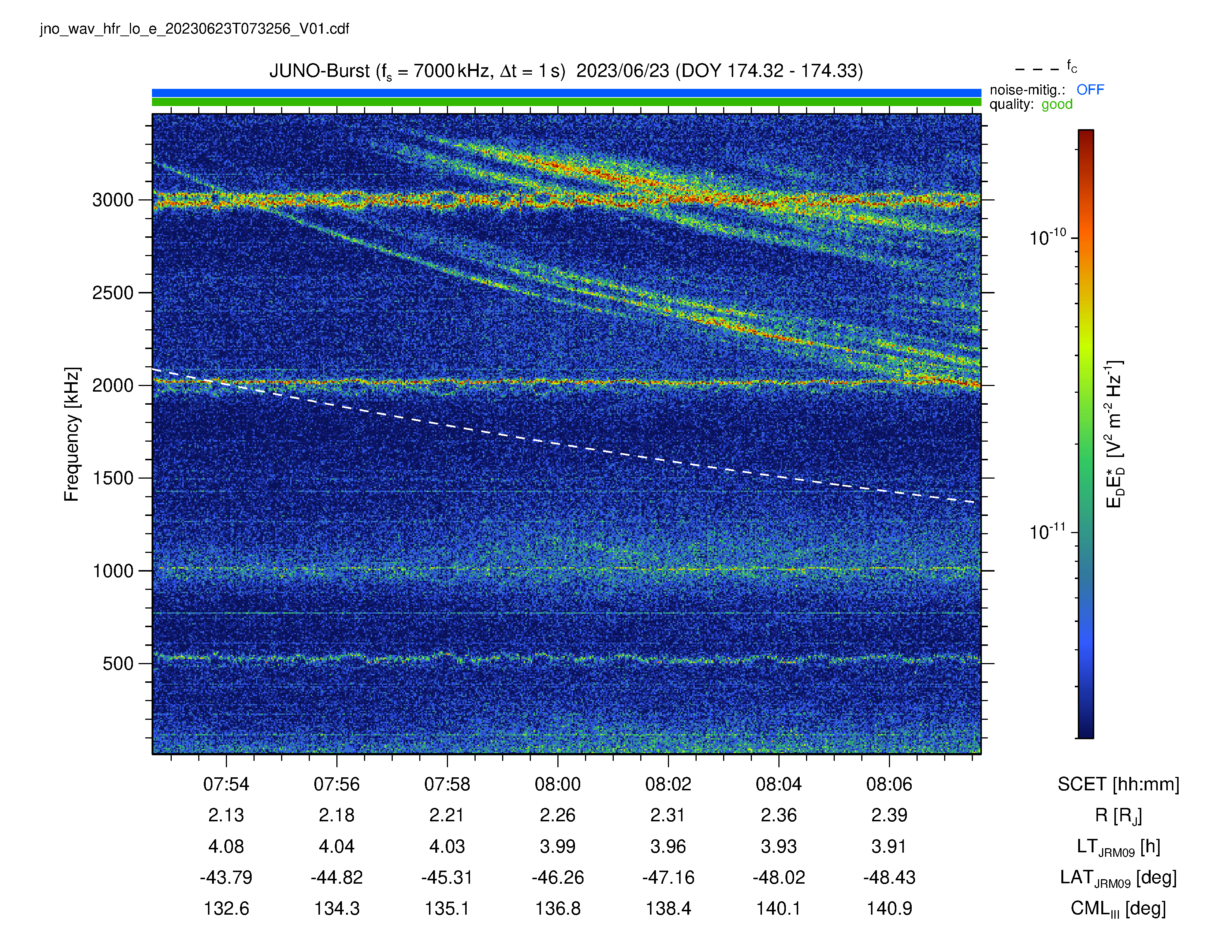The height and width of the screenshot is (952, 1232).
Task: Click the 3000 kHz frequency tick label
Action: [x=113, y=200]
